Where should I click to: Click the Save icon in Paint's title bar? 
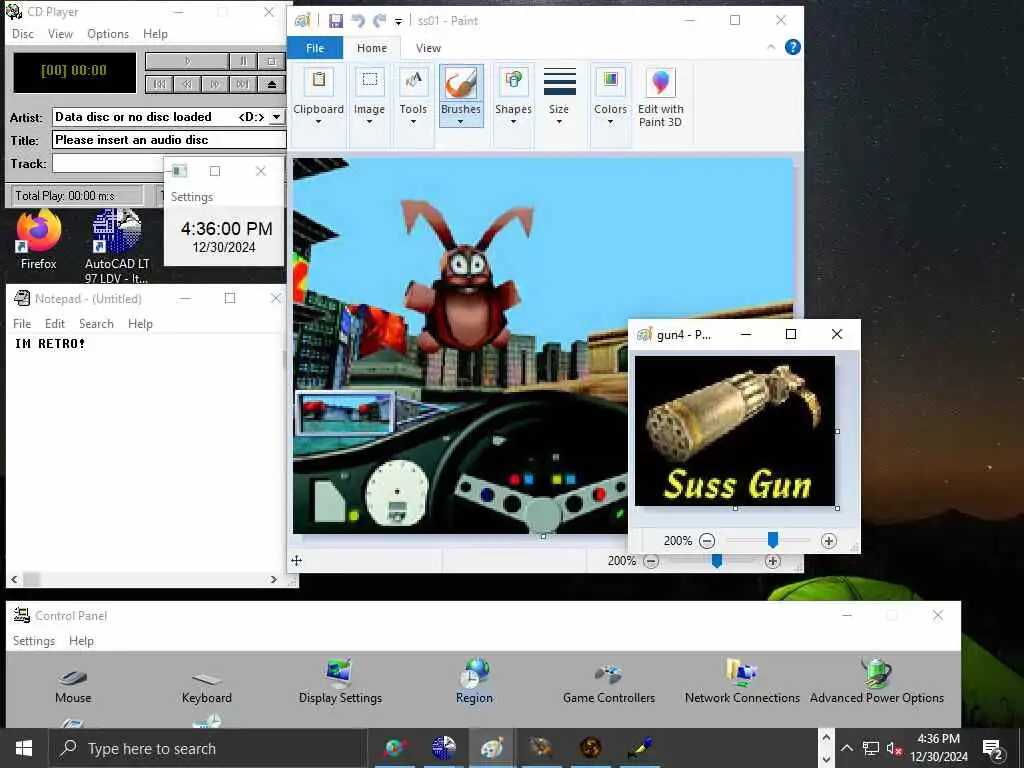[336, 21]
